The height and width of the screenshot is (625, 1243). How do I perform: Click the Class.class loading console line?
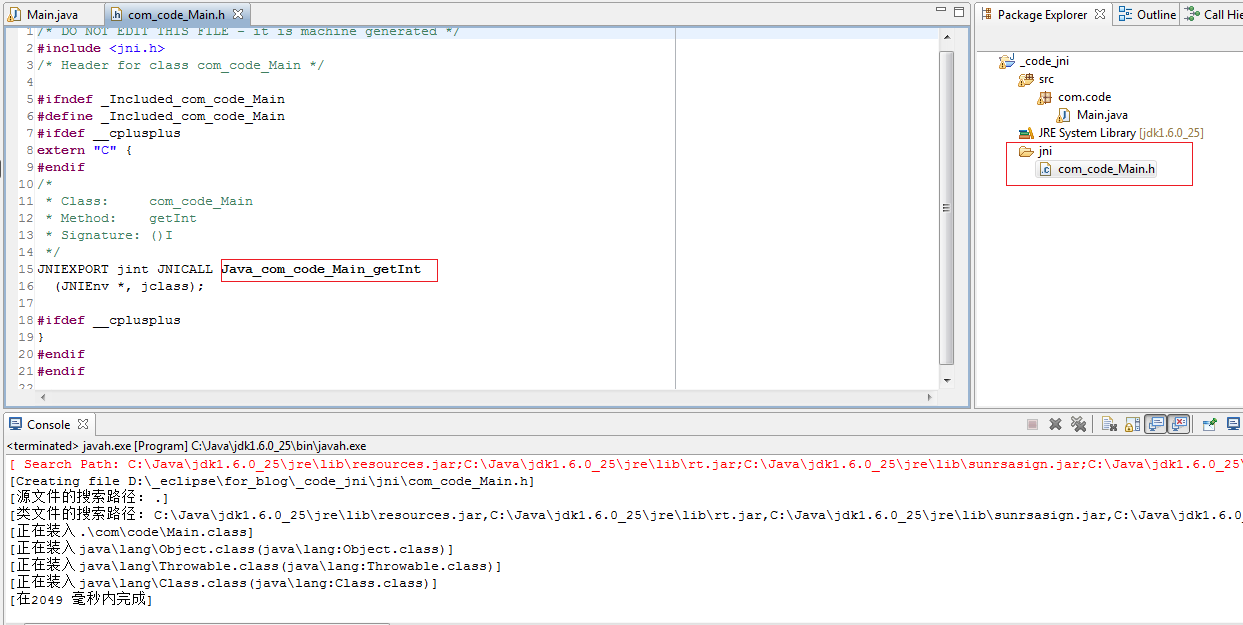(223, 583)
